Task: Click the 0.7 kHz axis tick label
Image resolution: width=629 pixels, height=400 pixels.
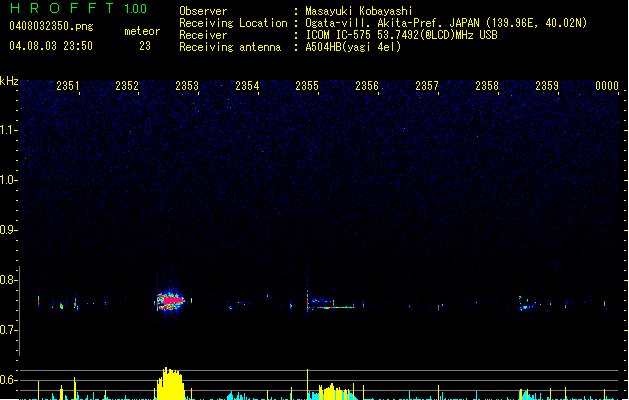Action: coord(9,330)
